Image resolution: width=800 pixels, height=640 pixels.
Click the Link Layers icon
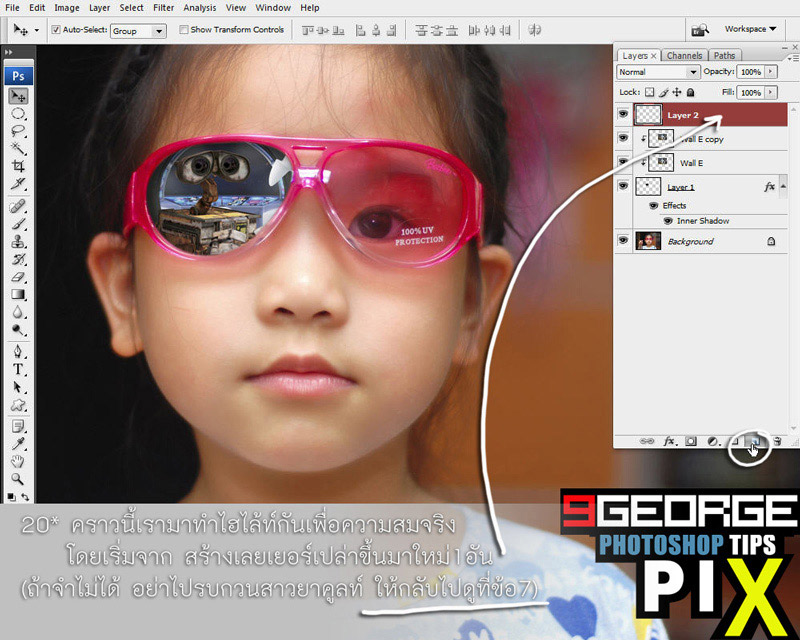pyautogui.click(x=646, y=441)
